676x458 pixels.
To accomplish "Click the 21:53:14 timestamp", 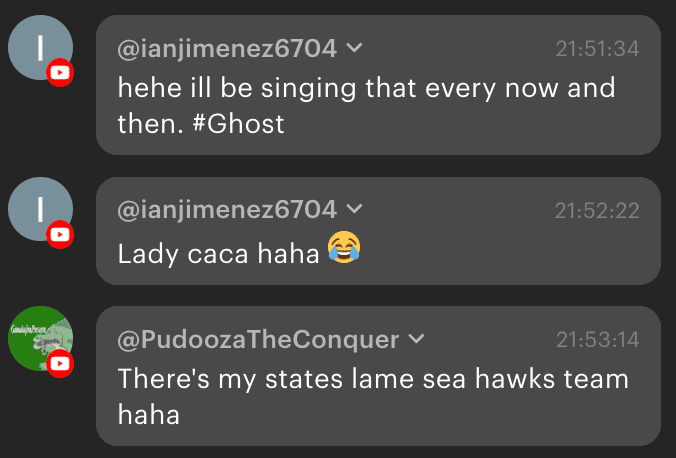I will tap(597, 340).
